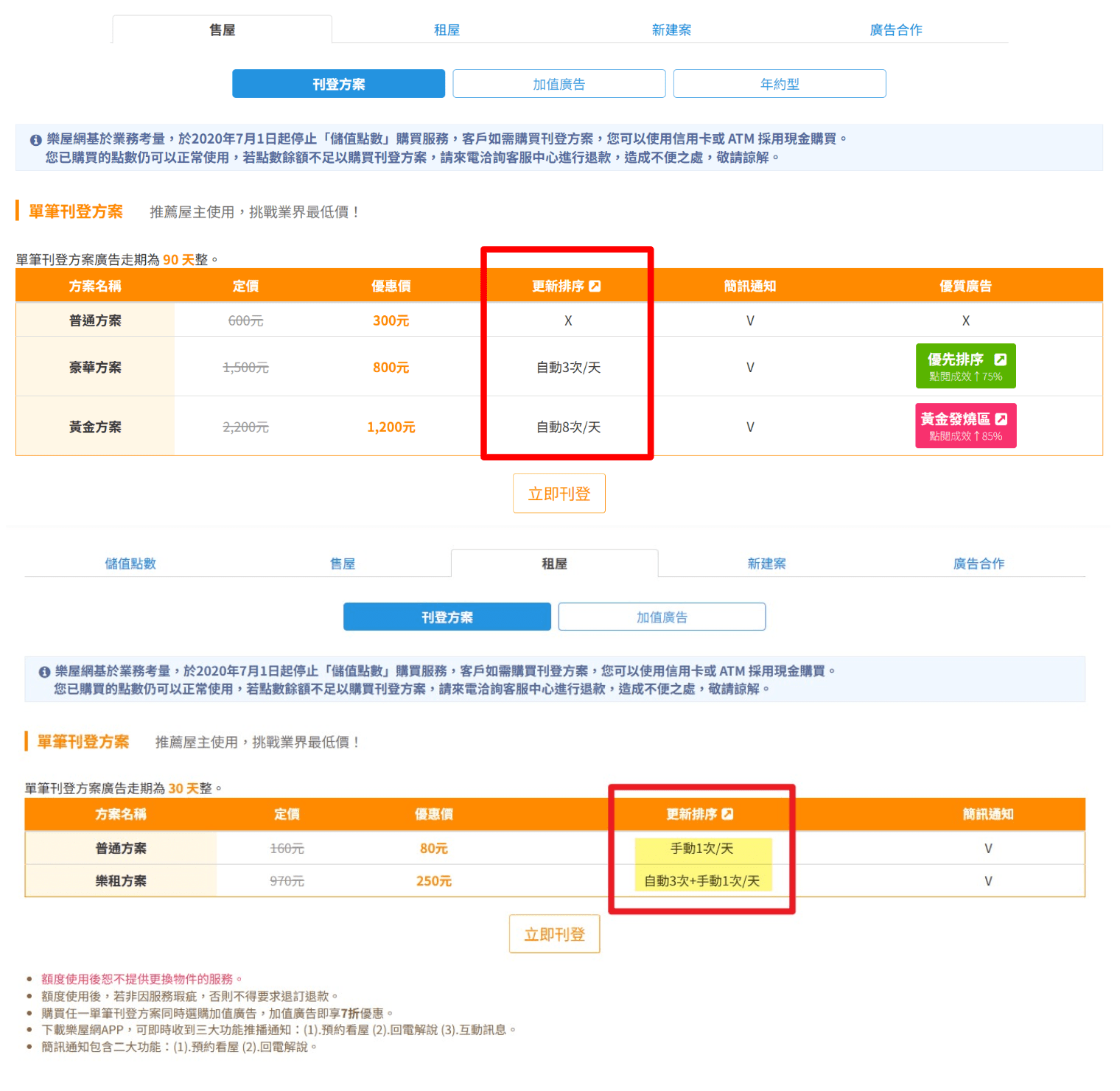Open external link icon beside upper 更新排序 header
This screenshot has height=1091, width=1120.
(x=595, y=286)
